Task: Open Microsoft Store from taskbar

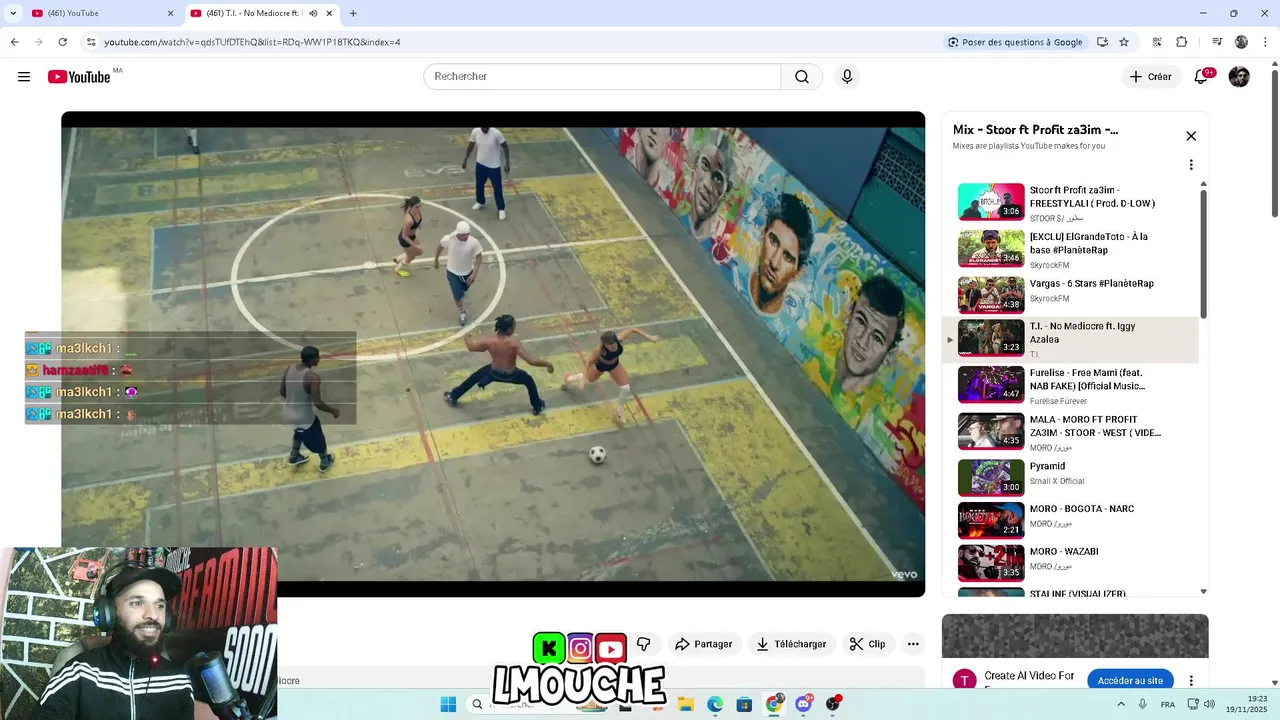Action: (744, 704)
